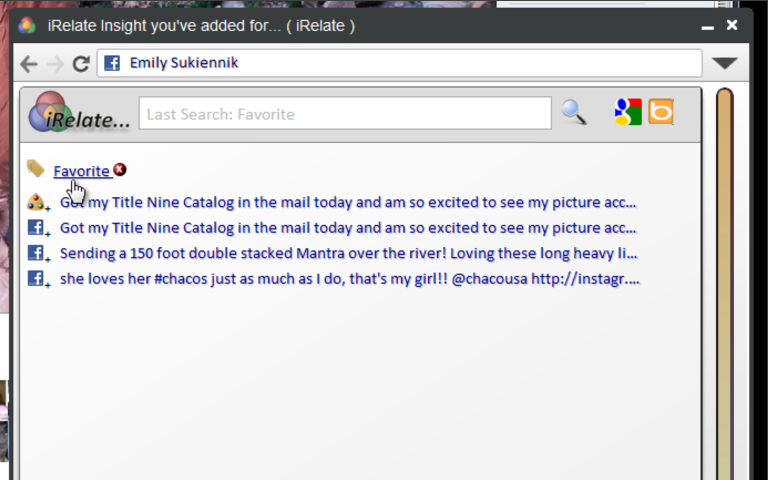Click the Last Search: Favorite input field
This screenshot has height=480, width=768.
click(x=345, y=114)
